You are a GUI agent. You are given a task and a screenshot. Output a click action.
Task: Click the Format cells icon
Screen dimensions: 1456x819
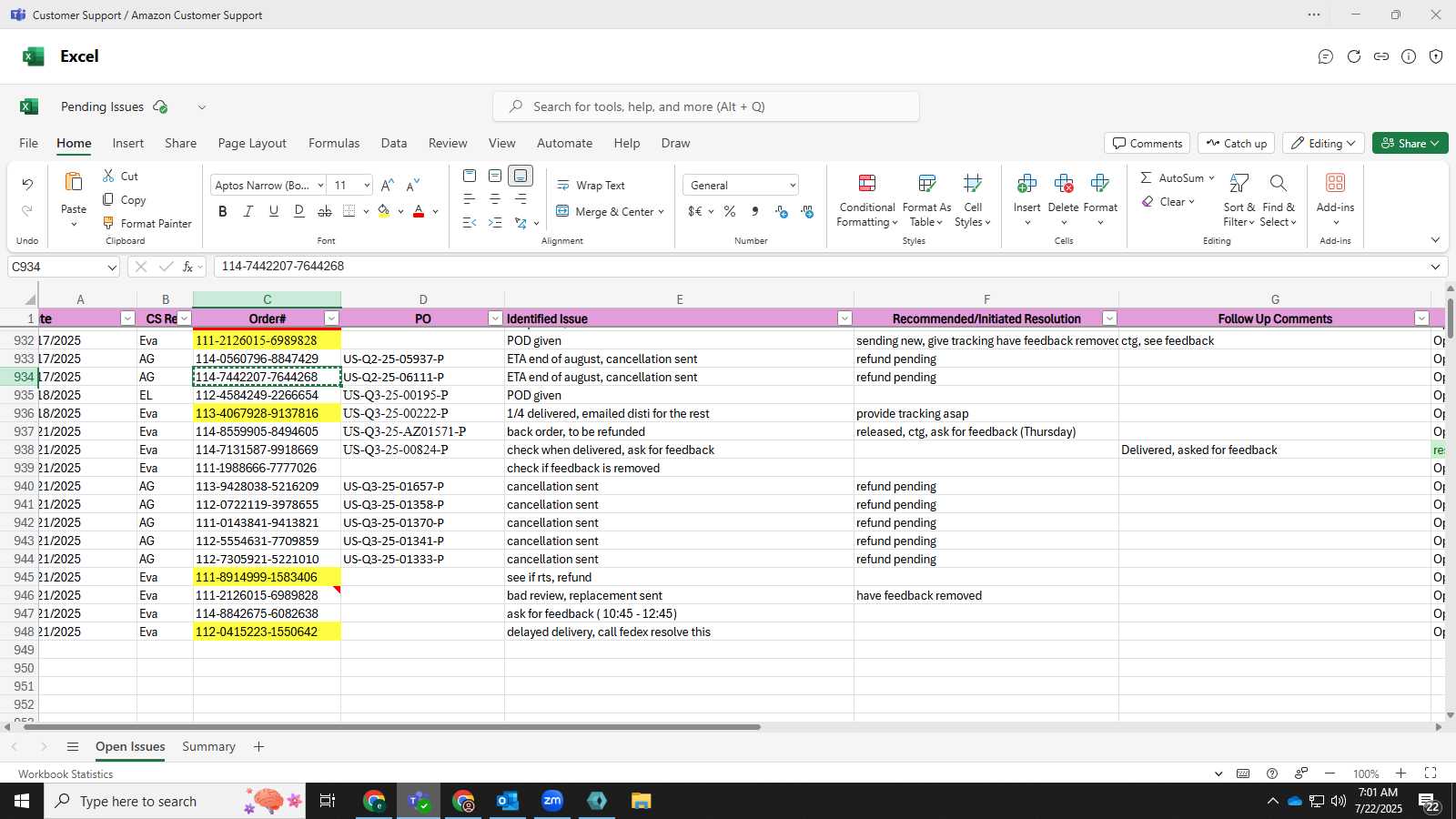click(x=1100, y=184)
